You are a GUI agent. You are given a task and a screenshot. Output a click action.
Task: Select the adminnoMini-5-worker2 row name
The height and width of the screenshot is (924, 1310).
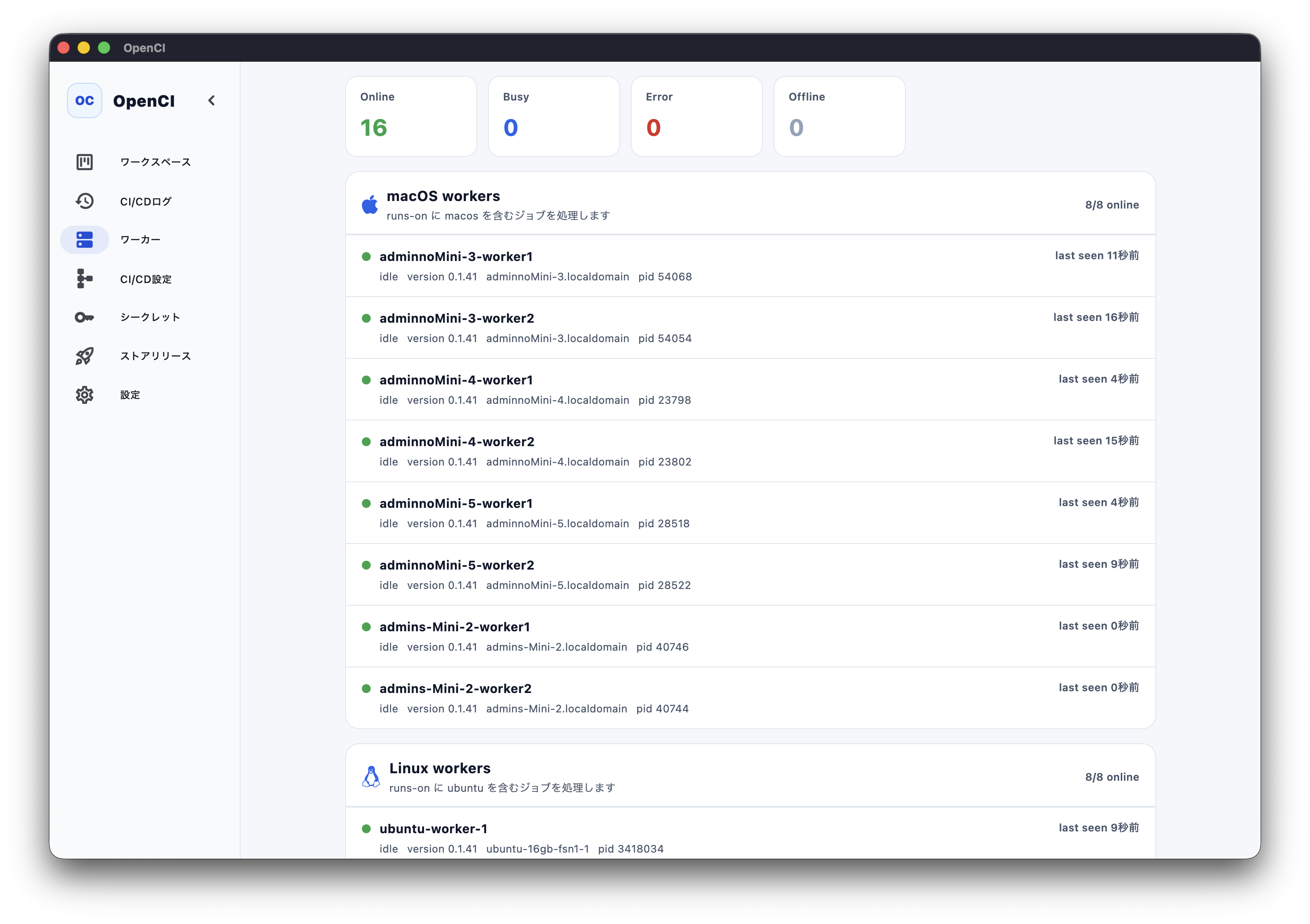click(x=457, y=565)
